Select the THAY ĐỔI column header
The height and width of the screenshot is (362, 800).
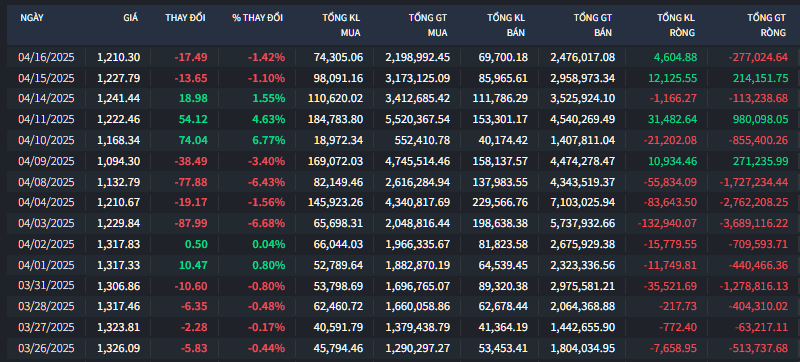185,18
